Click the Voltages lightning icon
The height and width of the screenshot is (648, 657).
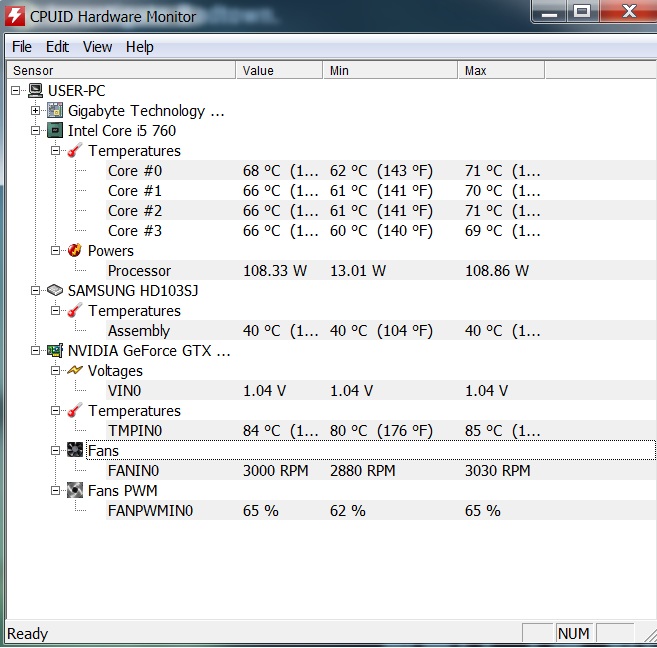[75, 371]
